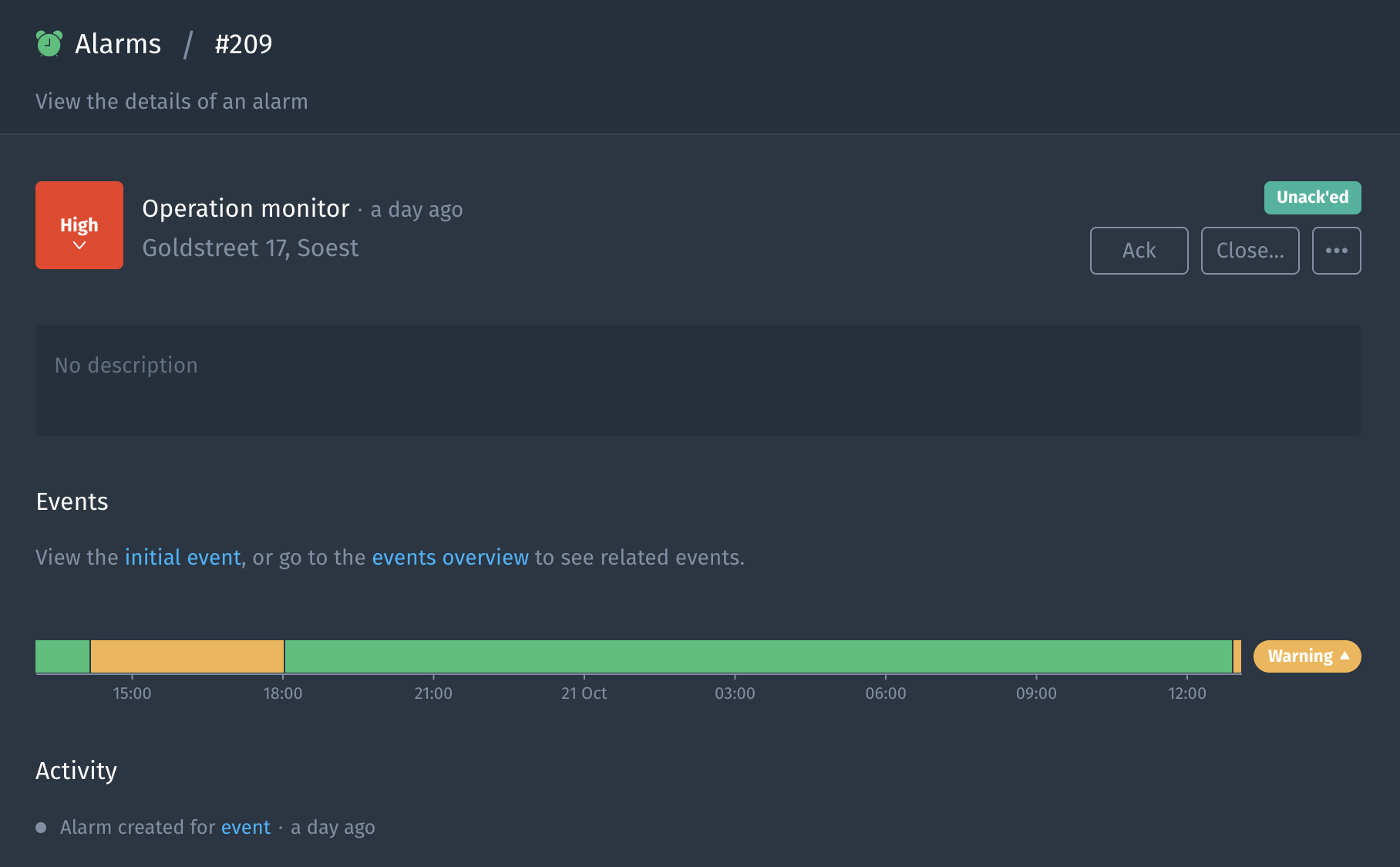Open the event link in the Activity section
The height and width of the screenshot is (867, 1400).
[246, 827]
